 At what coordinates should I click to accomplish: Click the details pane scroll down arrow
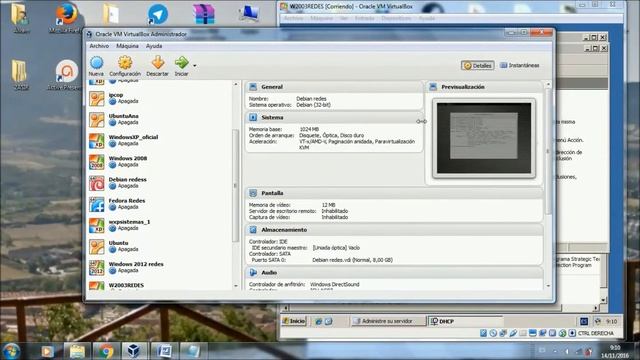pos(548,286)
